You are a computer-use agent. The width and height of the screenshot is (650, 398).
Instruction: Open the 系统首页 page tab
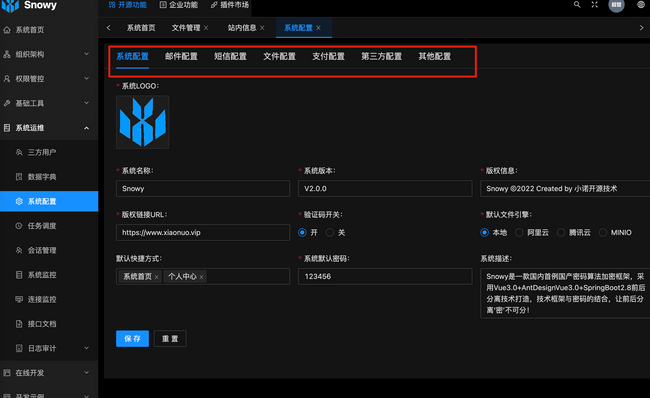coord(141,28)
